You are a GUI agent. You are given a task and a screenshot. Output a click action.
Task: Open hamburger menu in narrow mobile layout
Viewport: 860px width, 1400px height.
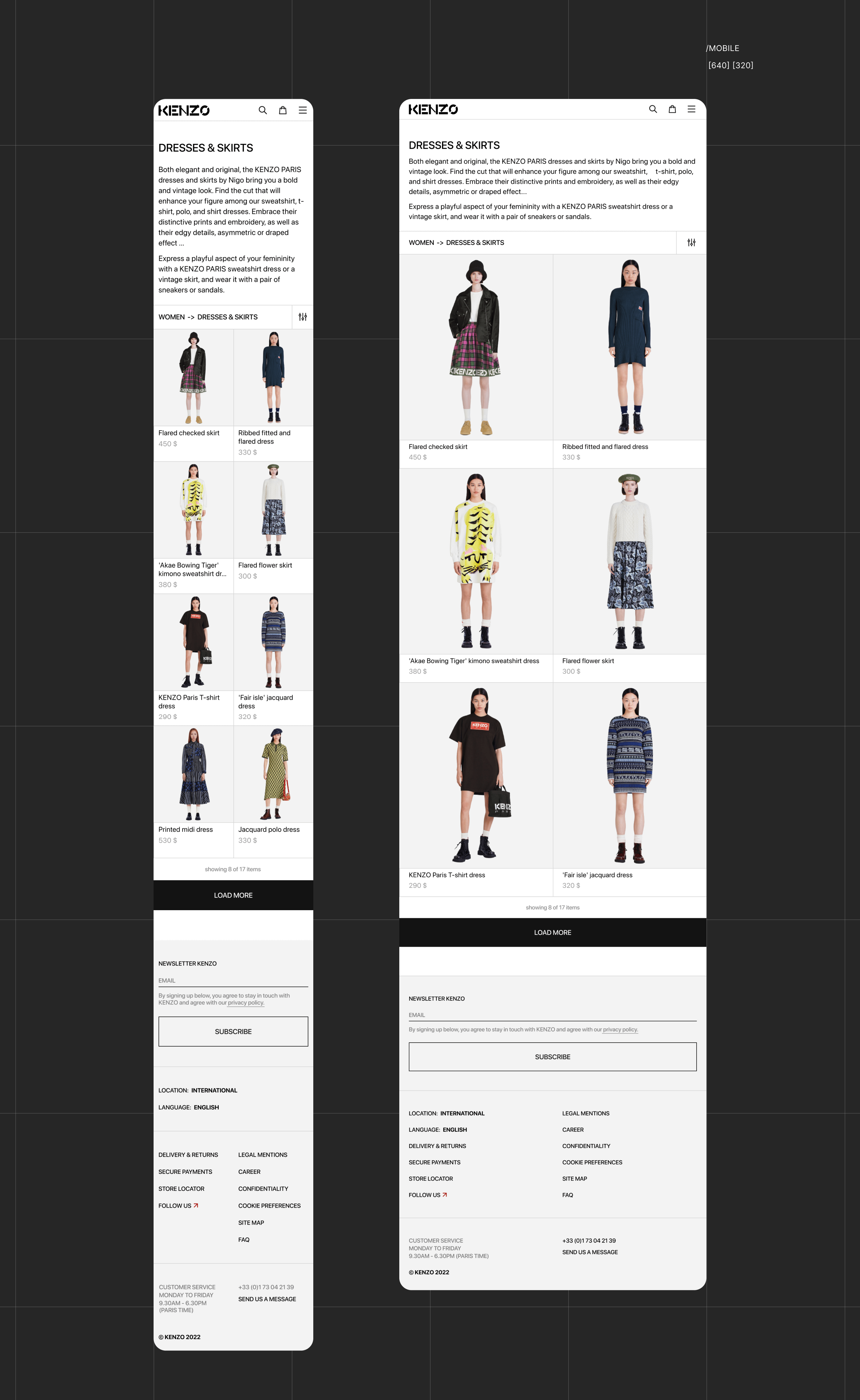coord(303,110)
